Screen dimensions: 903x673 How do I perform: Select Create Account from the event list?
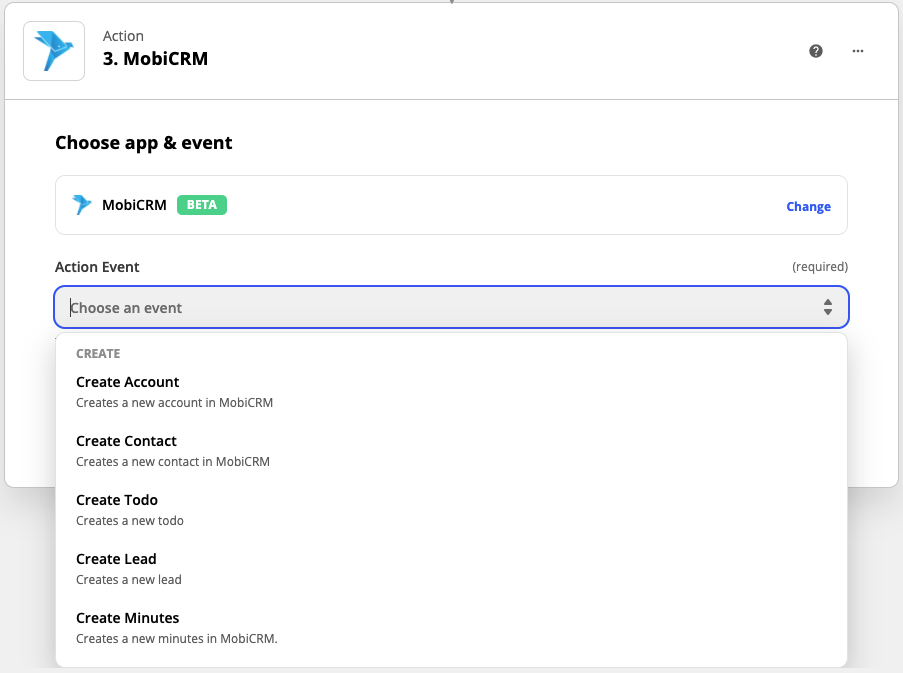[128, 382]
